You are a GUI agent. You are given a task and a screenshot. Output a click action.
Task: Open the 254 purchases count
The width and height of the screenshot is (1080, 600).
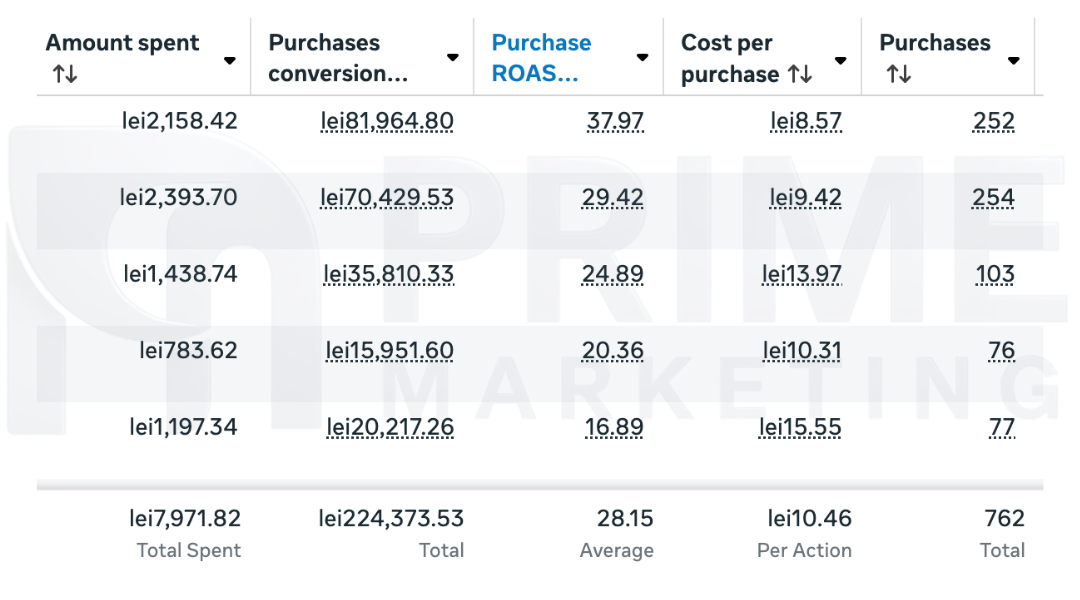993,198
